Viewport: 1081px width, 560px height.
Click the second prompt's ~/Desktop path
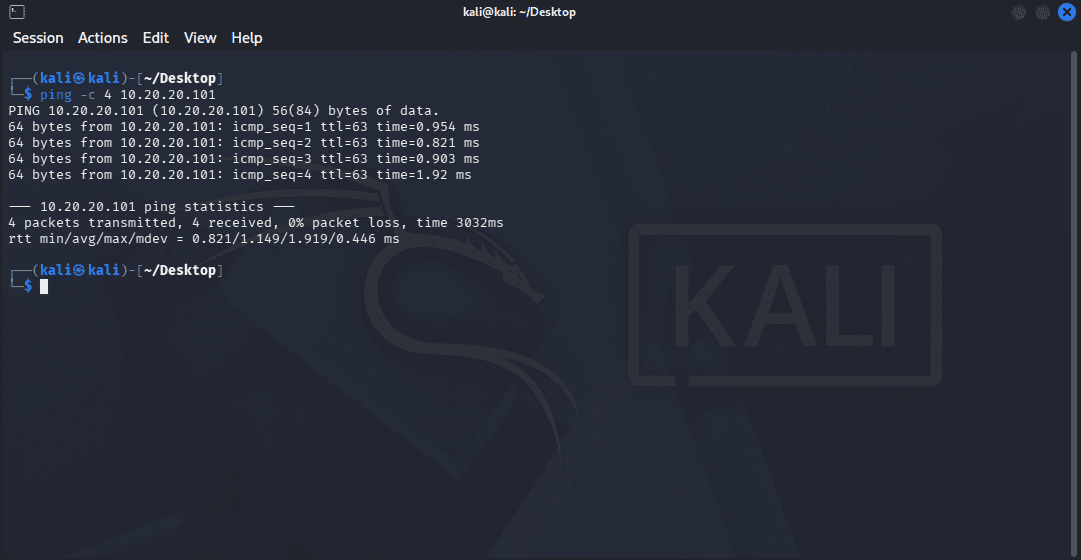click(x=179, y=270)
